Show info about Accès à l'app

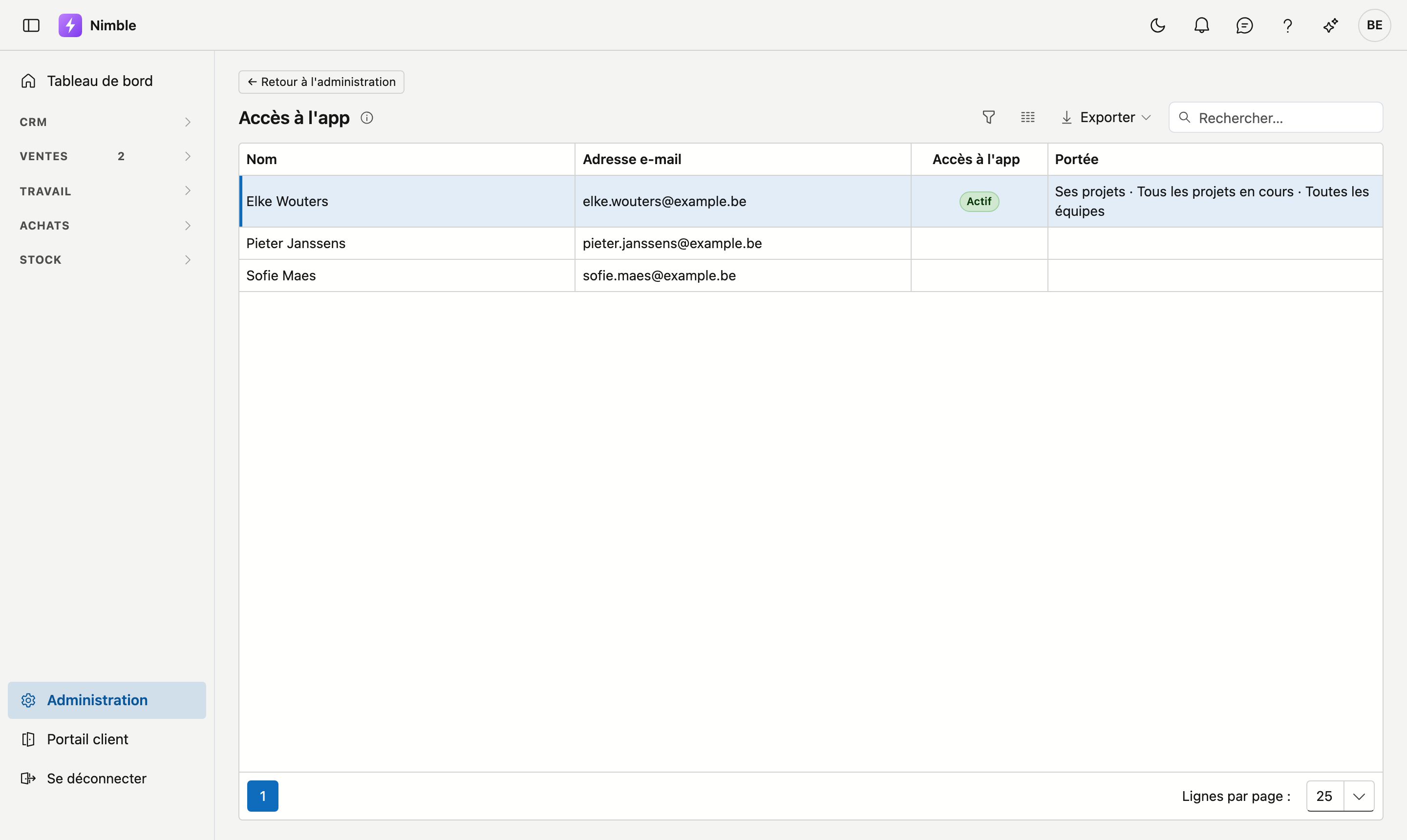point(367,118)
